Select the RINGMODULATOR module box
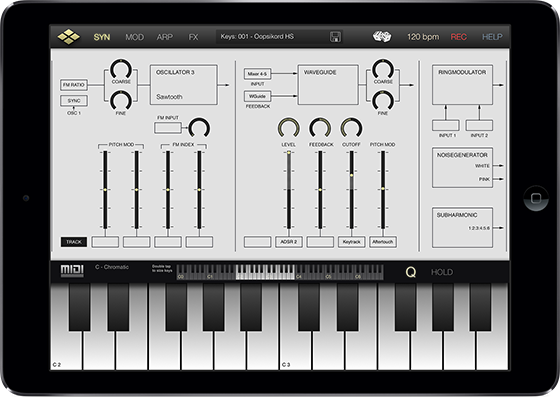The width and height of the screenshot is (560, 398). pos(462,85)
